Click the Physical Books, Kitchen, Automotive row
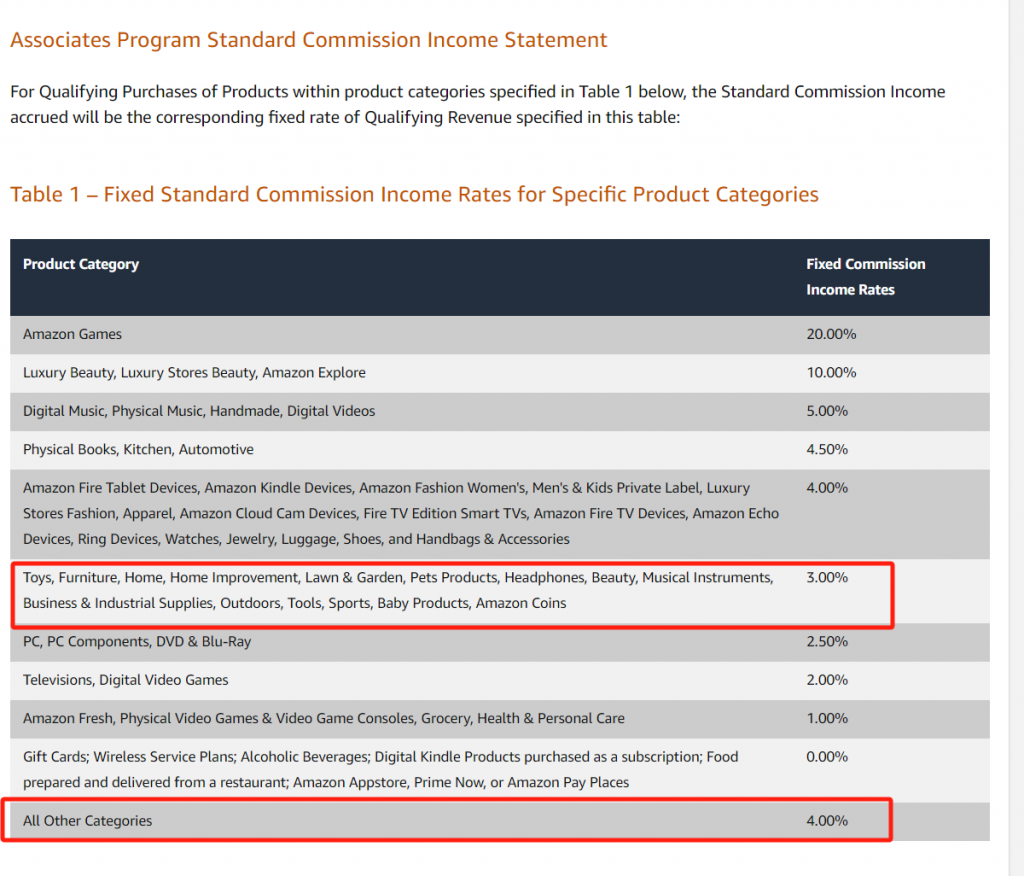 coord(138,450)
